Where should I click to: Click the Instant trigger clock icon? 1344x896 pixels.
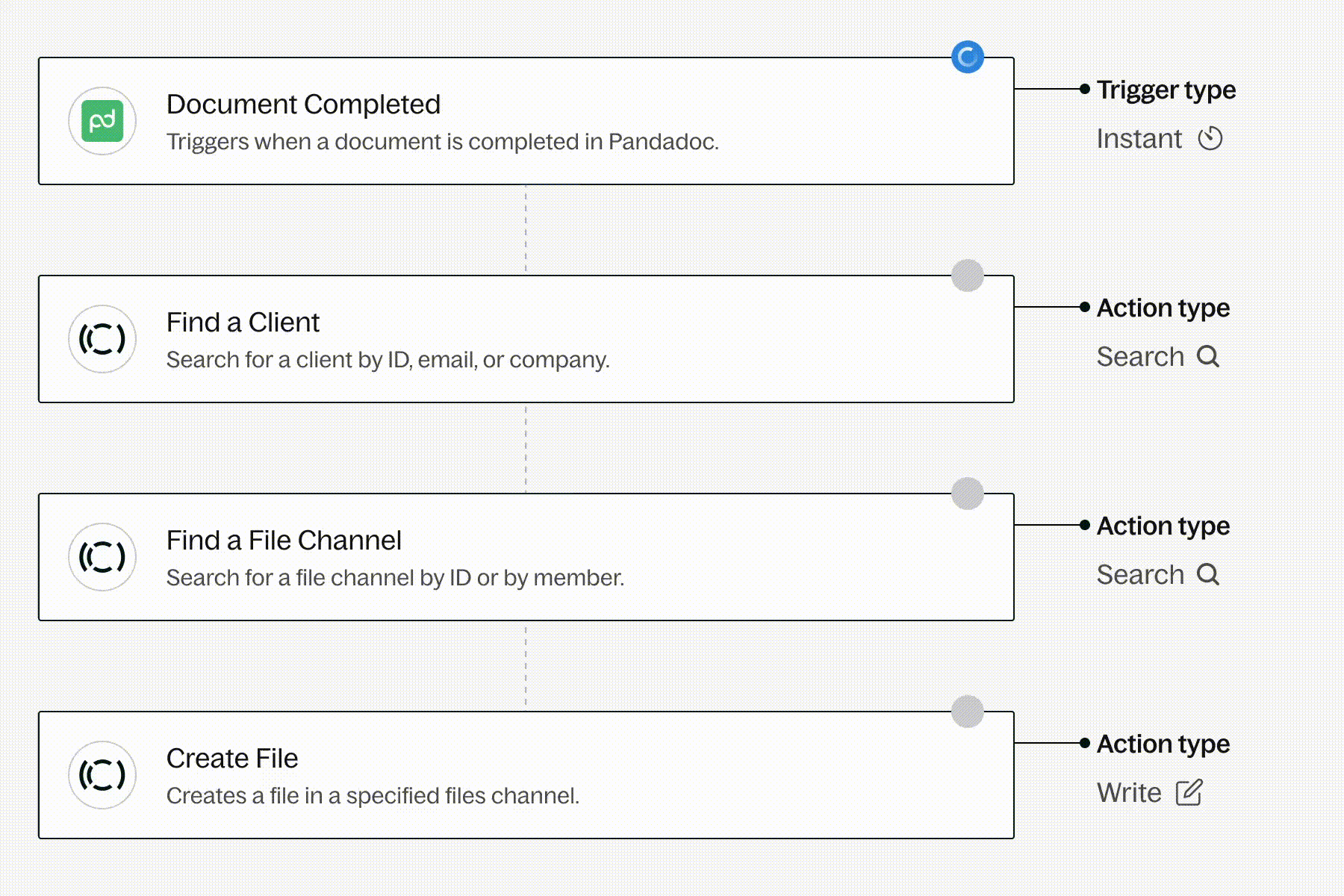(1210, 139)
